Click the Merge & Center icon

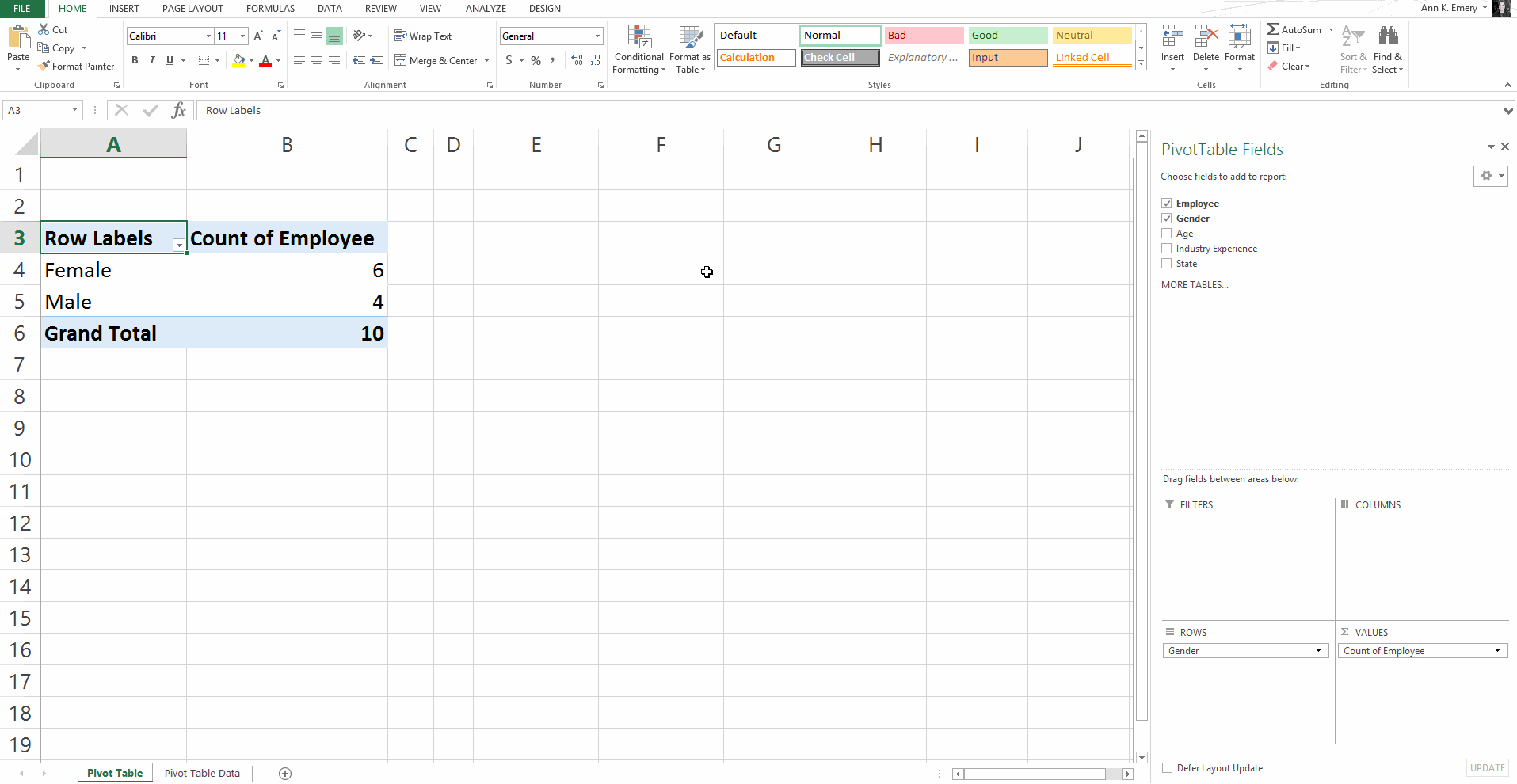pos(436,60)
